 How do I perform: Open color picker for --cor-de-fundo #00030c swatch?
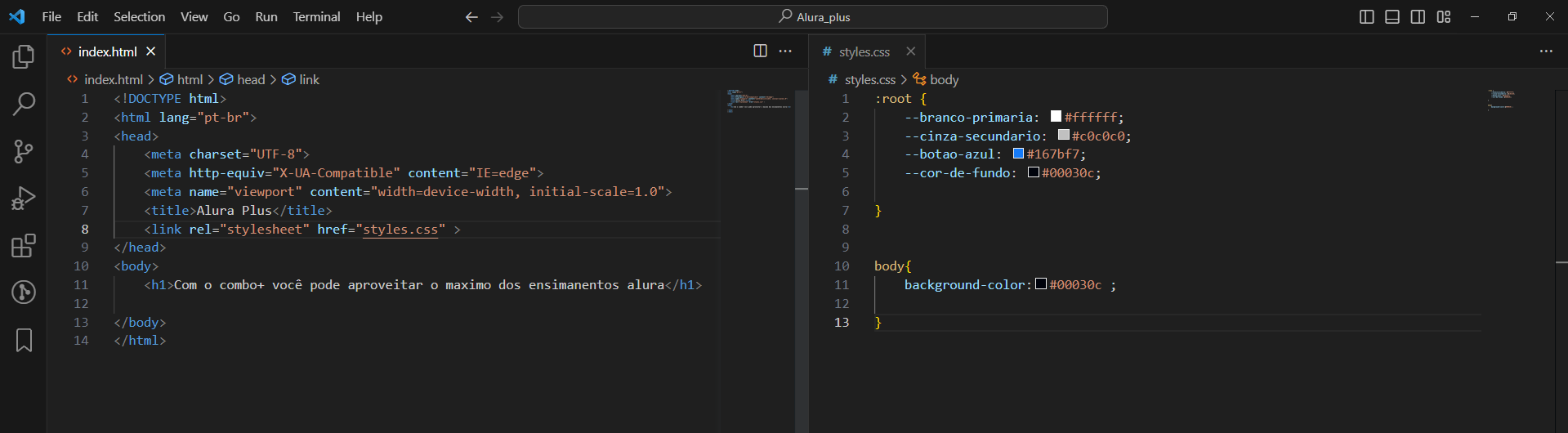[x=1034, y=172]
